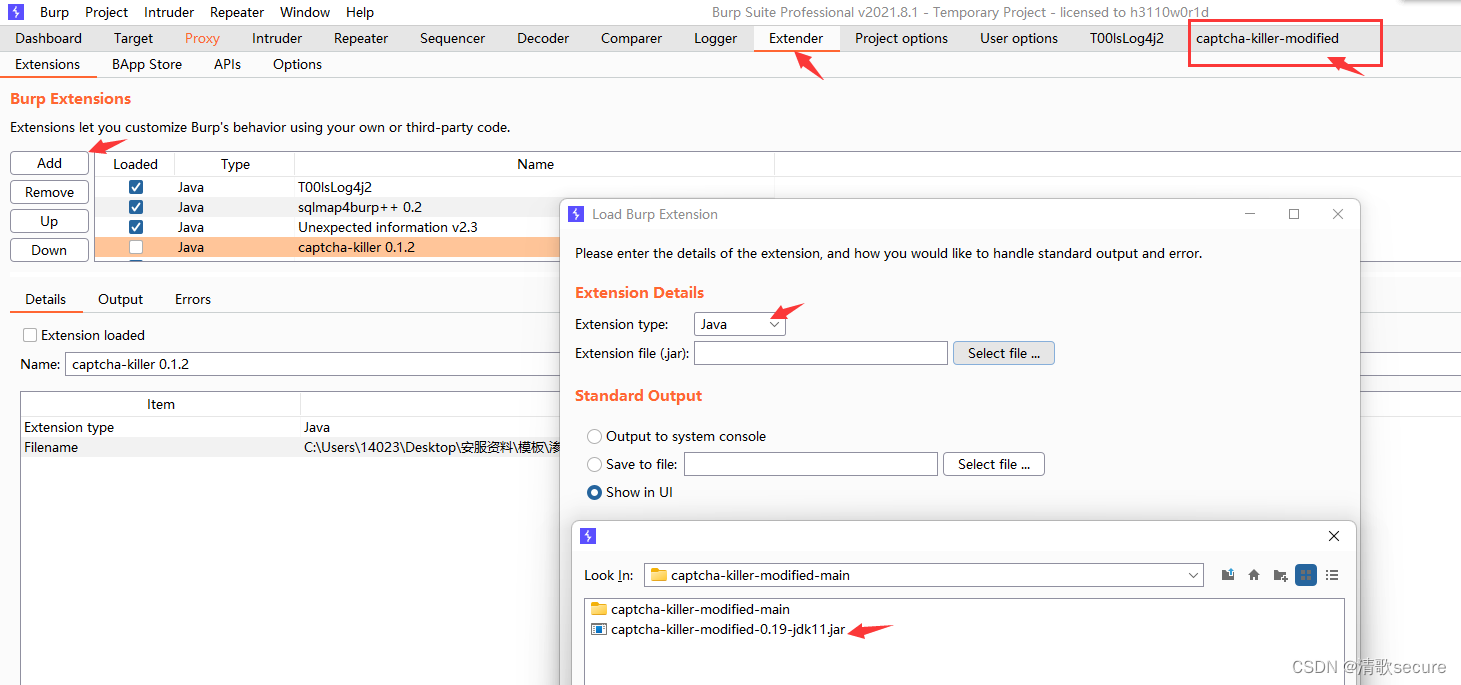Disable the sqlmap4burp++ 0.2 Loaded checkbox

click(x=135, y=206)
